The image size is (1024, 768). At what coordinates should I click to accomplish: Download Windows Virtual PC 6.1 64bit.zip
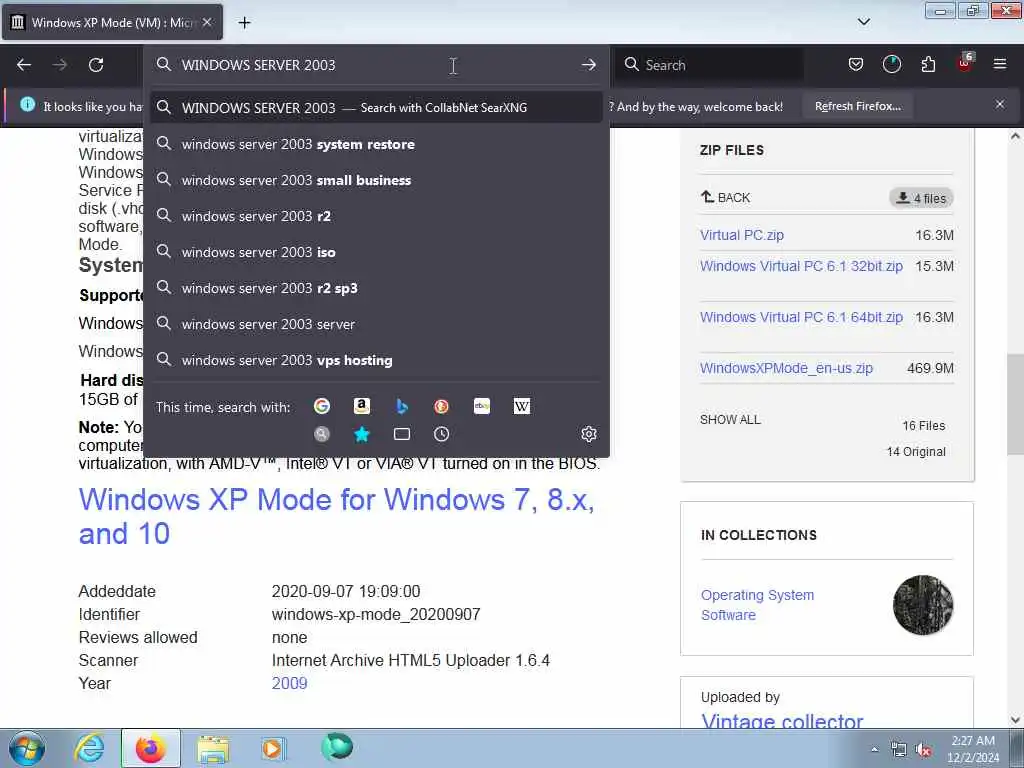coord(801,317)
